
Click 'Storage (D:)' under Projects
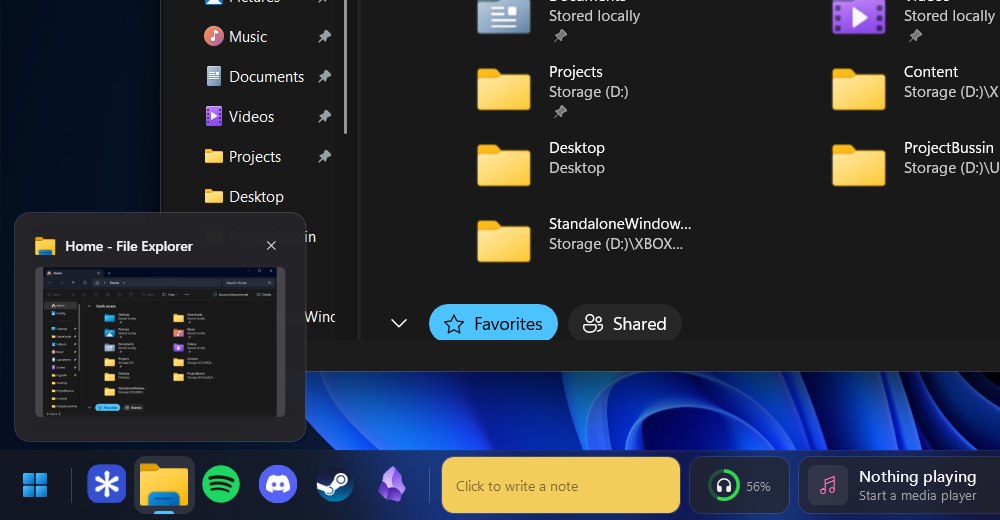pos(588,92)
